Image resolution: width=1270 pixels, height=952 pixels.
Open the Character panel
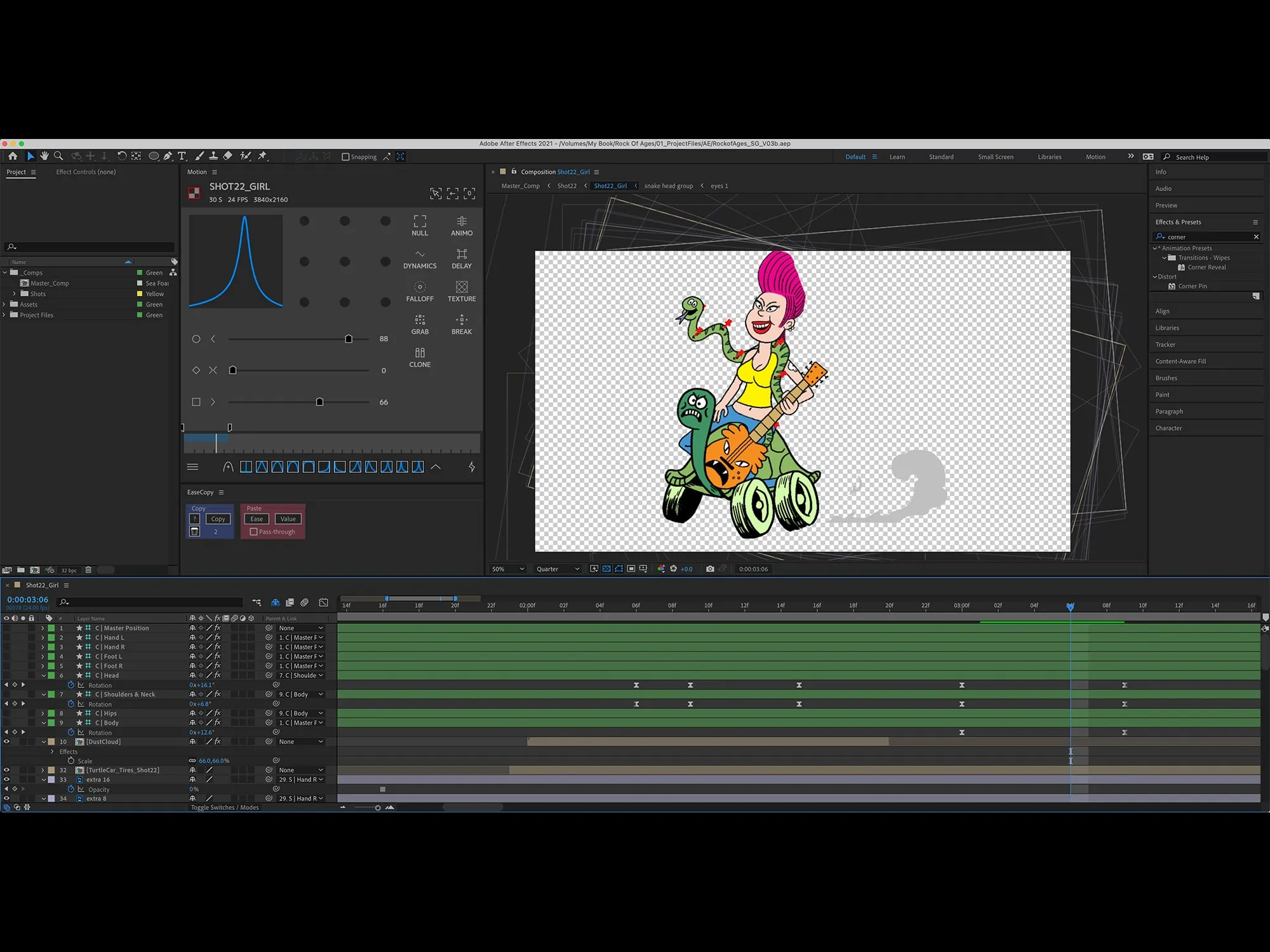click(x=1168, y=428)
